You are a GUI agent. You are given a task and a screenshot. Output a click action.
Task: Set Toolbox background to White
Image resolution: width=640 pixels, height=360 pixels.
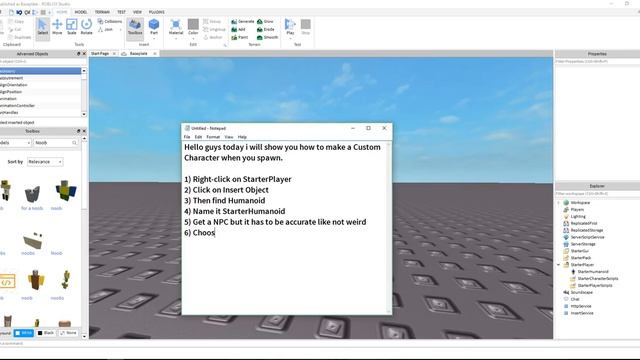click(x=24, y=333)
